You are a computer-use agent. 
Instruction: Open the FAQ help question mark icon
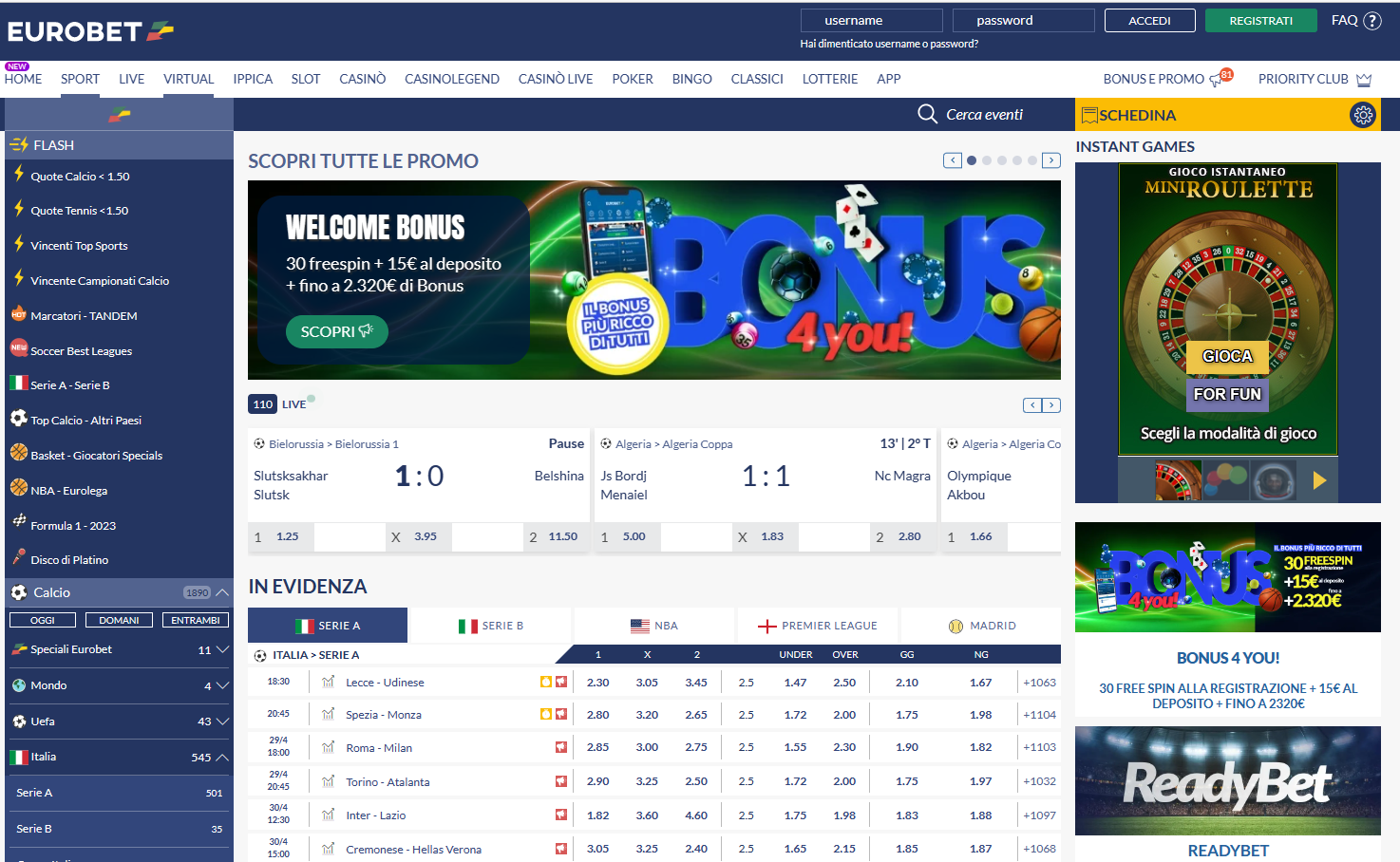pos(1372,21)
